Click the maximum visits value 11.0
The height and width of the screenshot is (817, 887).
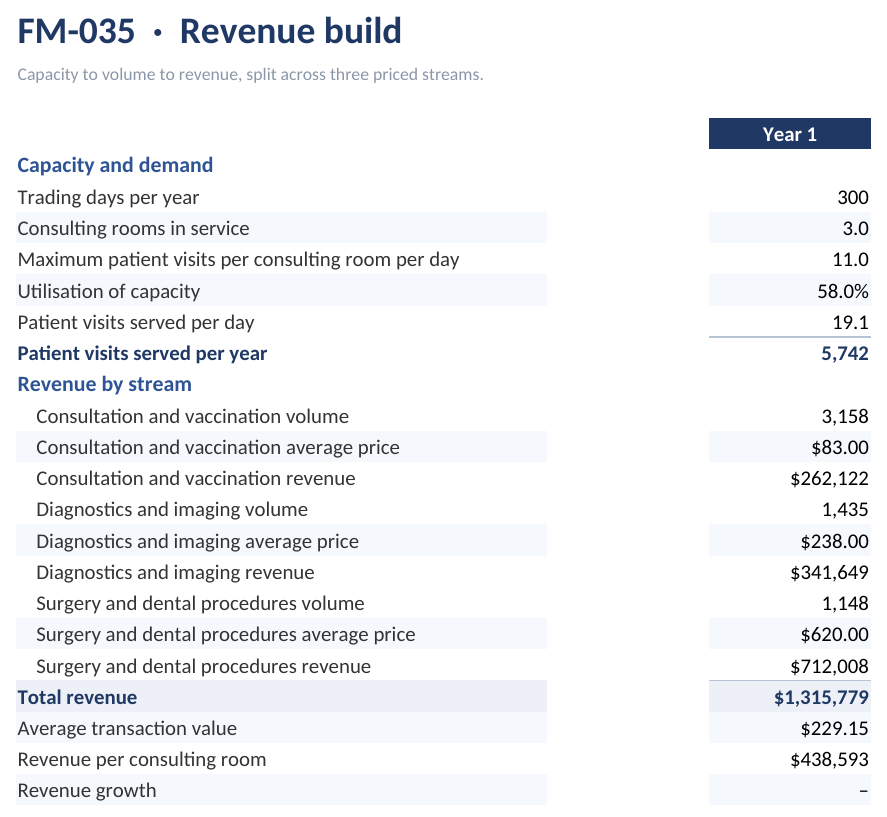[x=850, y=260]
